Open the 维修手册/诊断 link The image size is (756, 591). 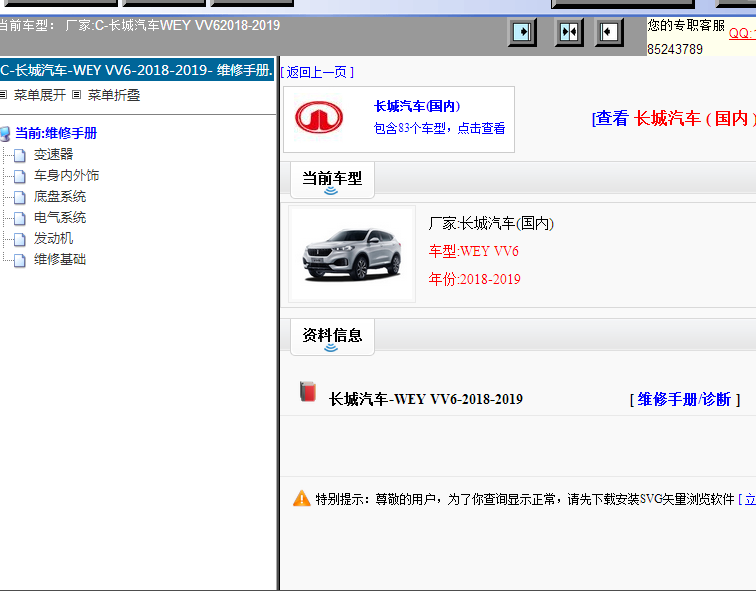(x=685, y=399)
